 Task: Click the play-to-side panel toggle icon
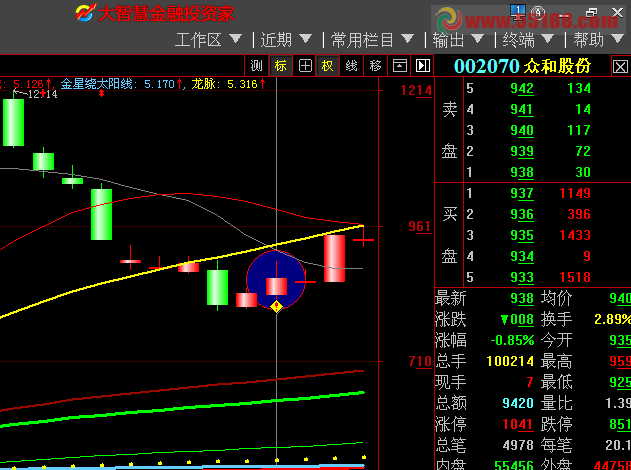tap(423, 66)
